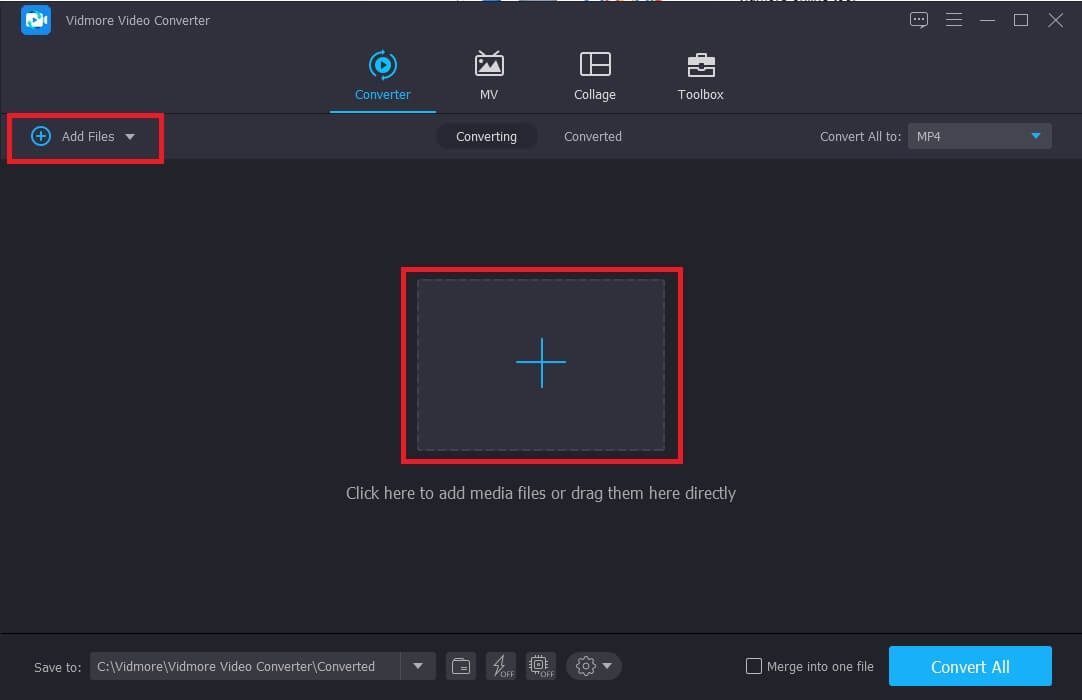Switch to the Converted tab

(592, 136)
